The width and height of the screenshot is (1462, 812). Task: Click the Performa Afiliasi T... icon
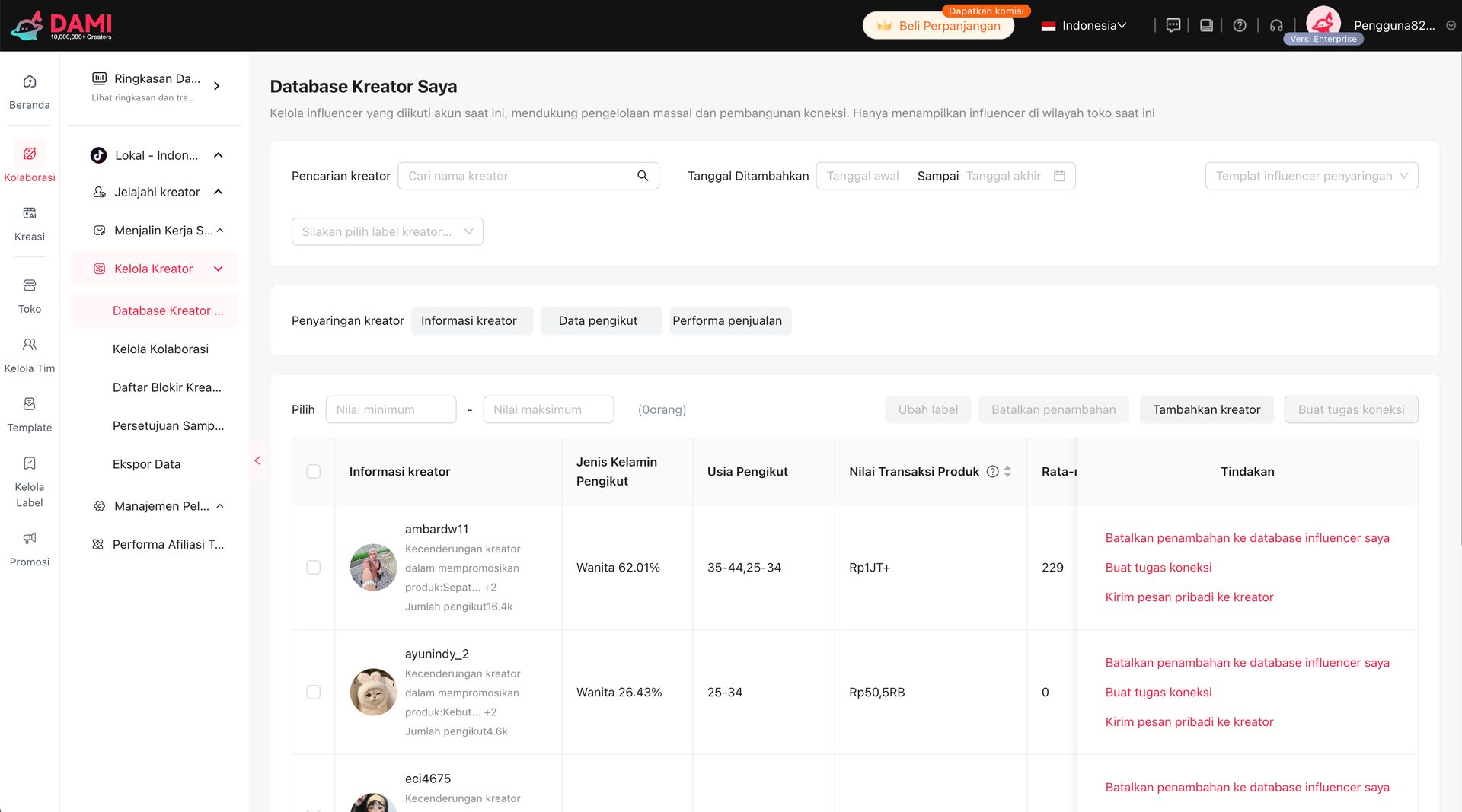97,544
